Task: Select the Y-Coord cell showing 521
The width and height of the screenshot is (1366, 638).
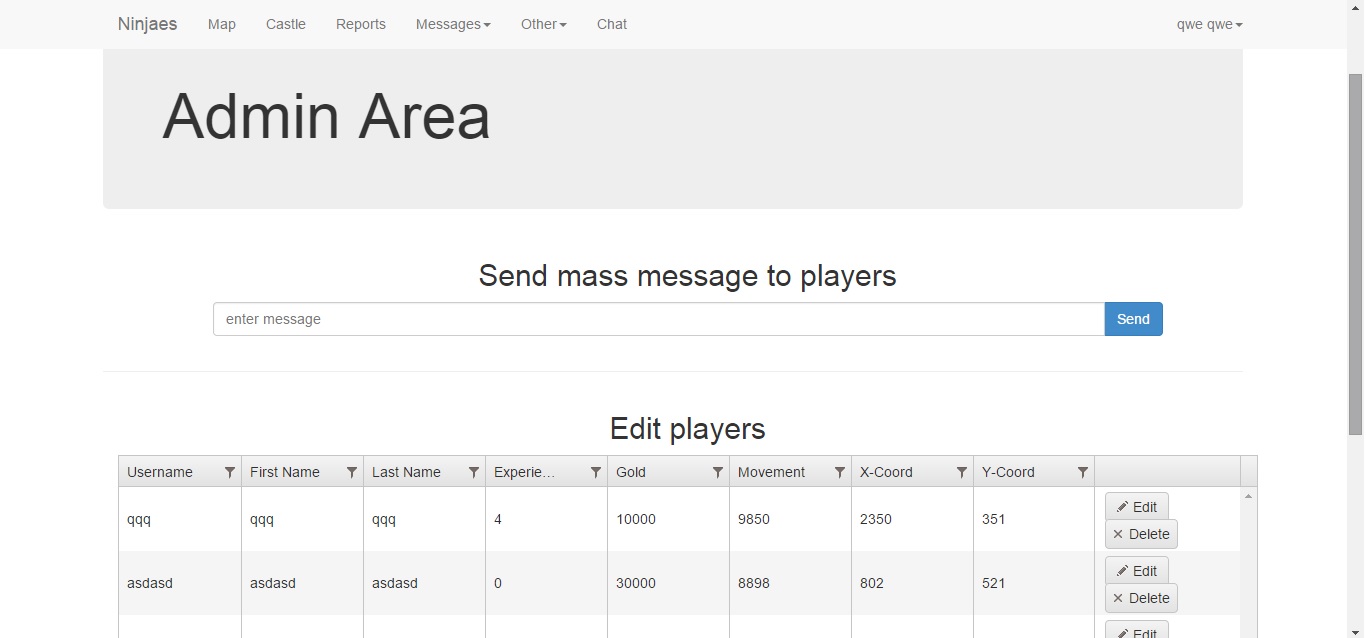Action: [x=1034, y=583]
